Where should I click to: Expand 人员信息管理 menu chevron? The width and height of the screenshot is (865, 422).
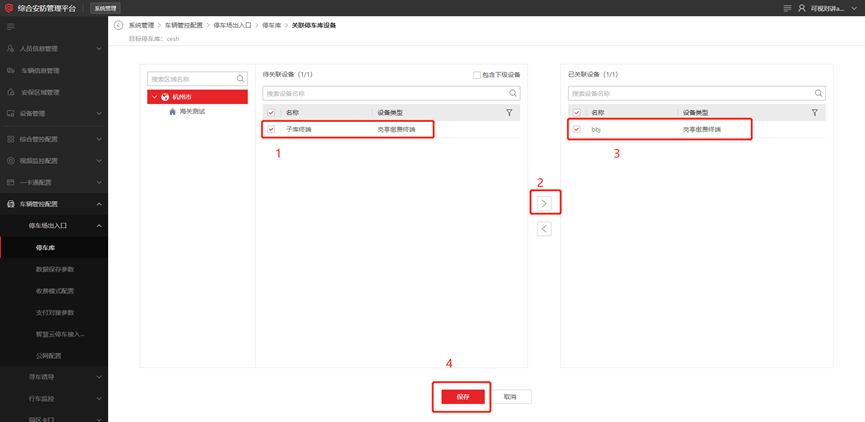pyautogui.click(x=99, y=49)
